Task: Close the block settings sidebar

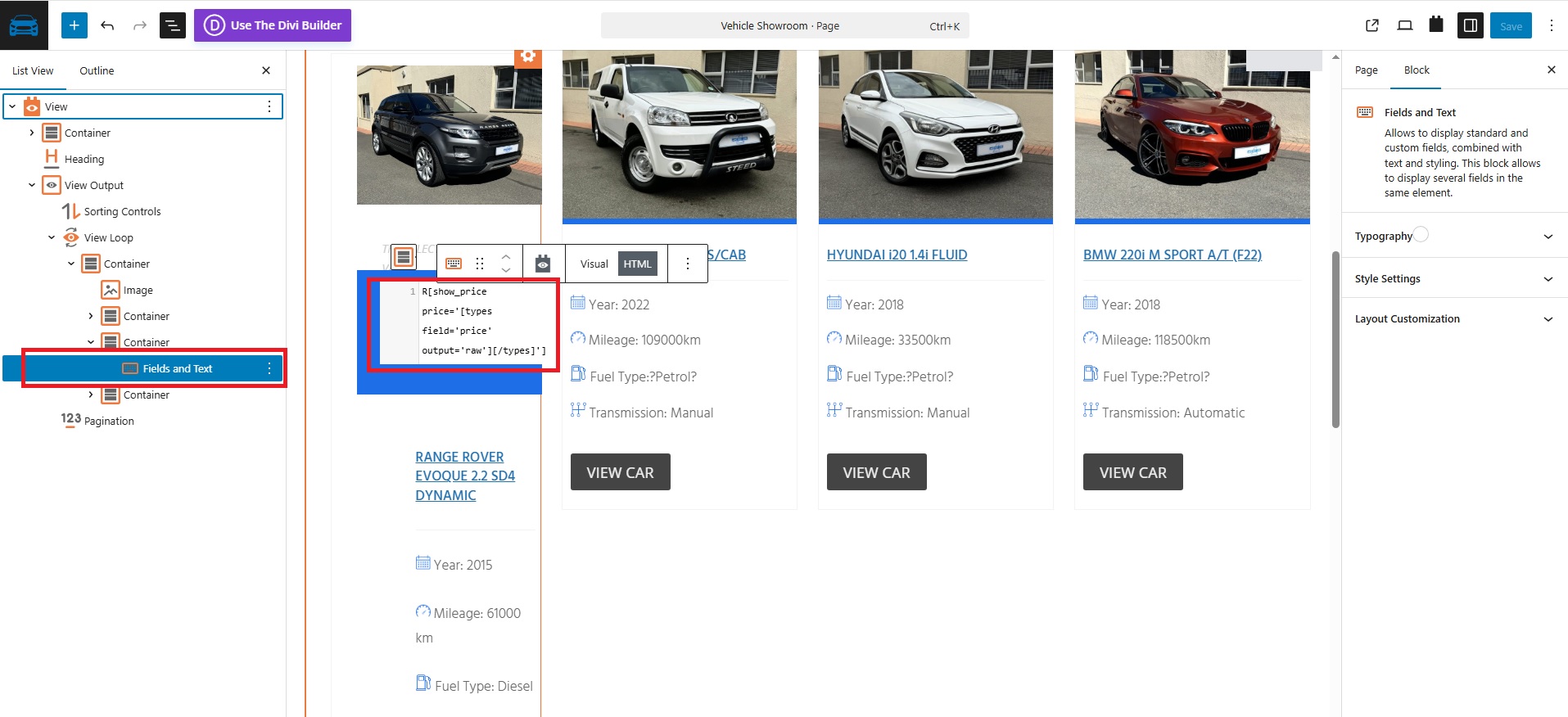Action: 1551,70
